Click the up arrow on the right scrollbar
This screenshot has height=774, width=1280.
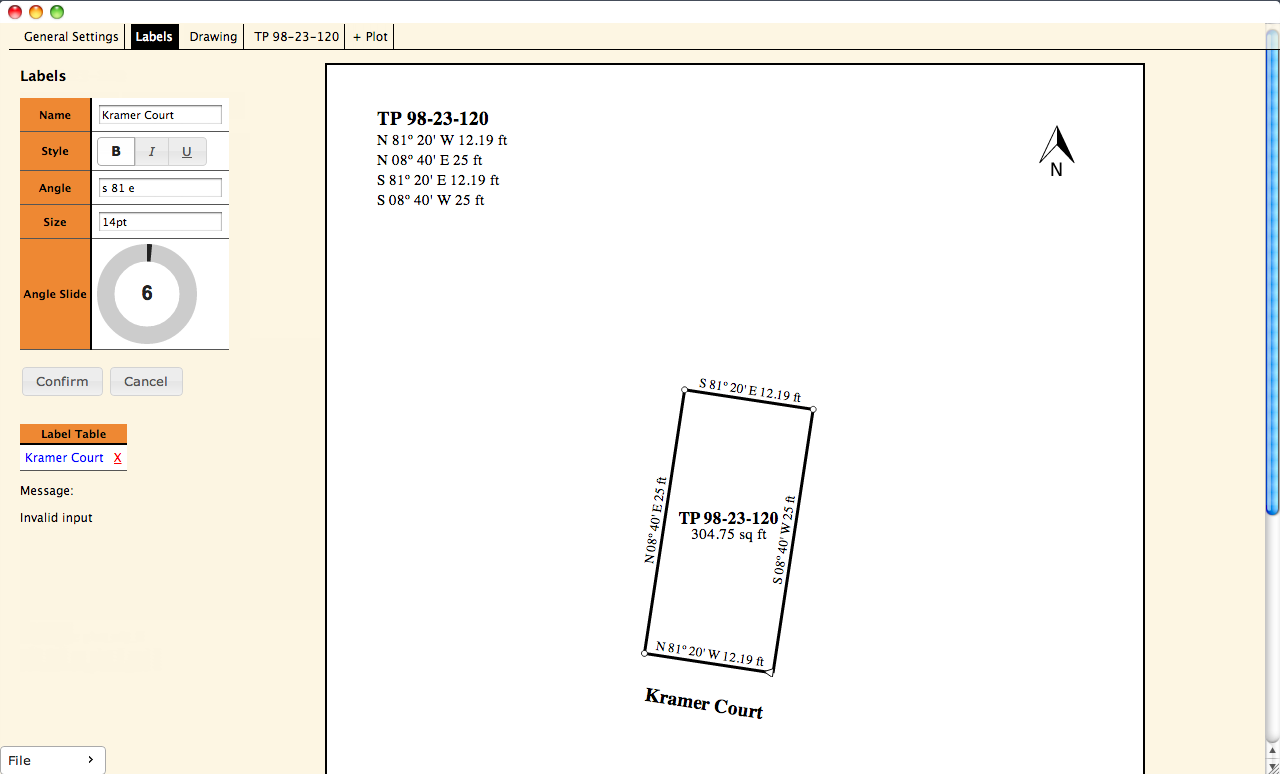pos(1271,752)
